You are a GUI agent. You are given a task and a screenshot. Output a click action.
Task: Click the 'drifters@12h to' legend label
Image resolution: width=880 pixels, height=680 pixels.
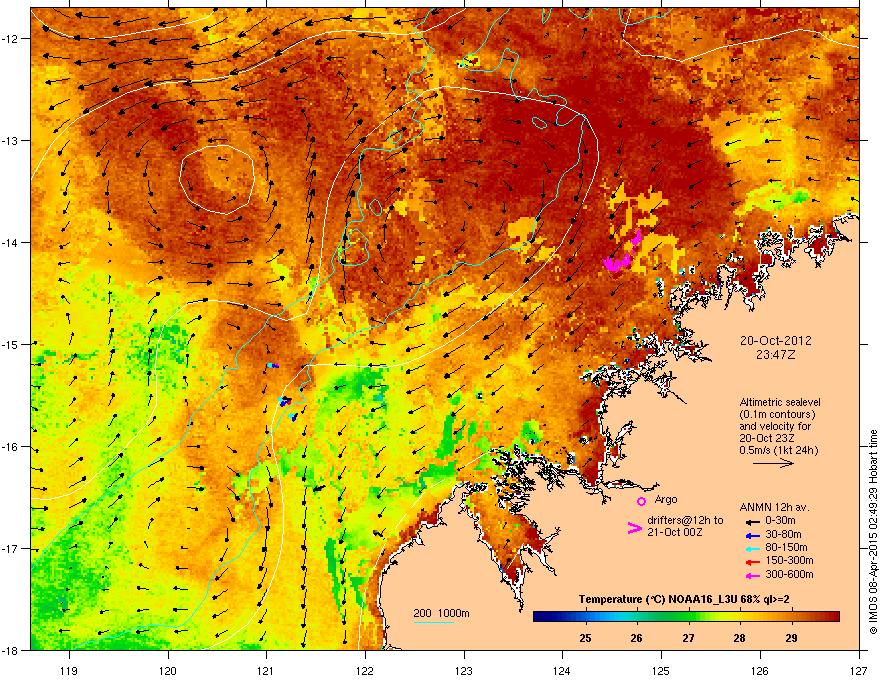685,520
